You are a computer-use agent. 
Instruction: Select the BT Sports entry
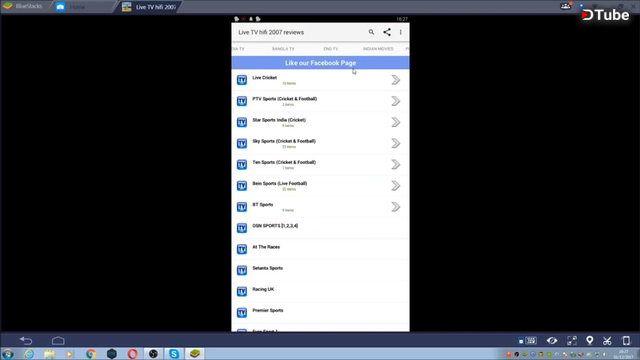(x=320, y=207)
